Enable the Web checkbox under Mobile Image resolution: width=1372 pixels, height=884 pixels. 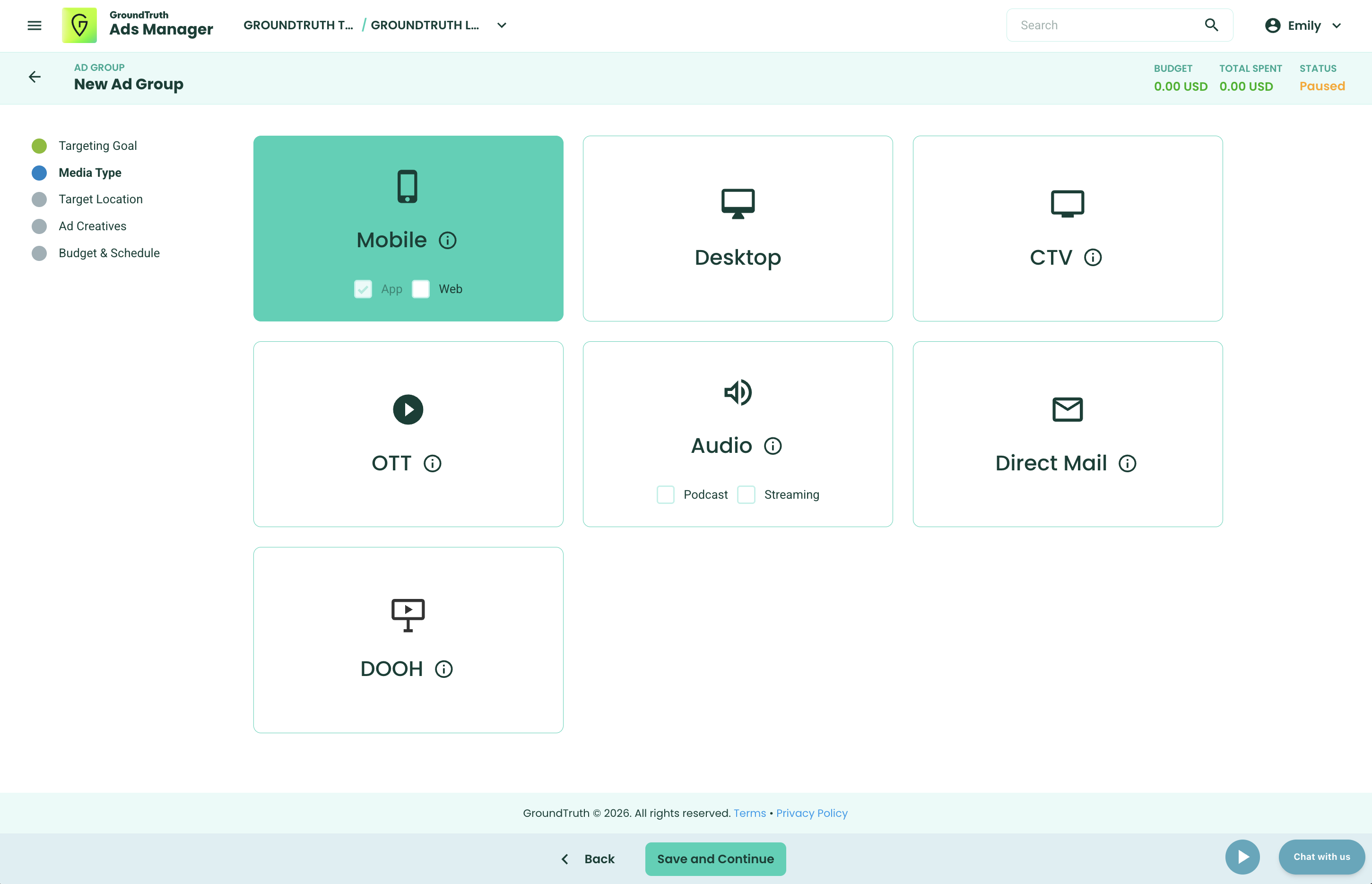point(421,289)
